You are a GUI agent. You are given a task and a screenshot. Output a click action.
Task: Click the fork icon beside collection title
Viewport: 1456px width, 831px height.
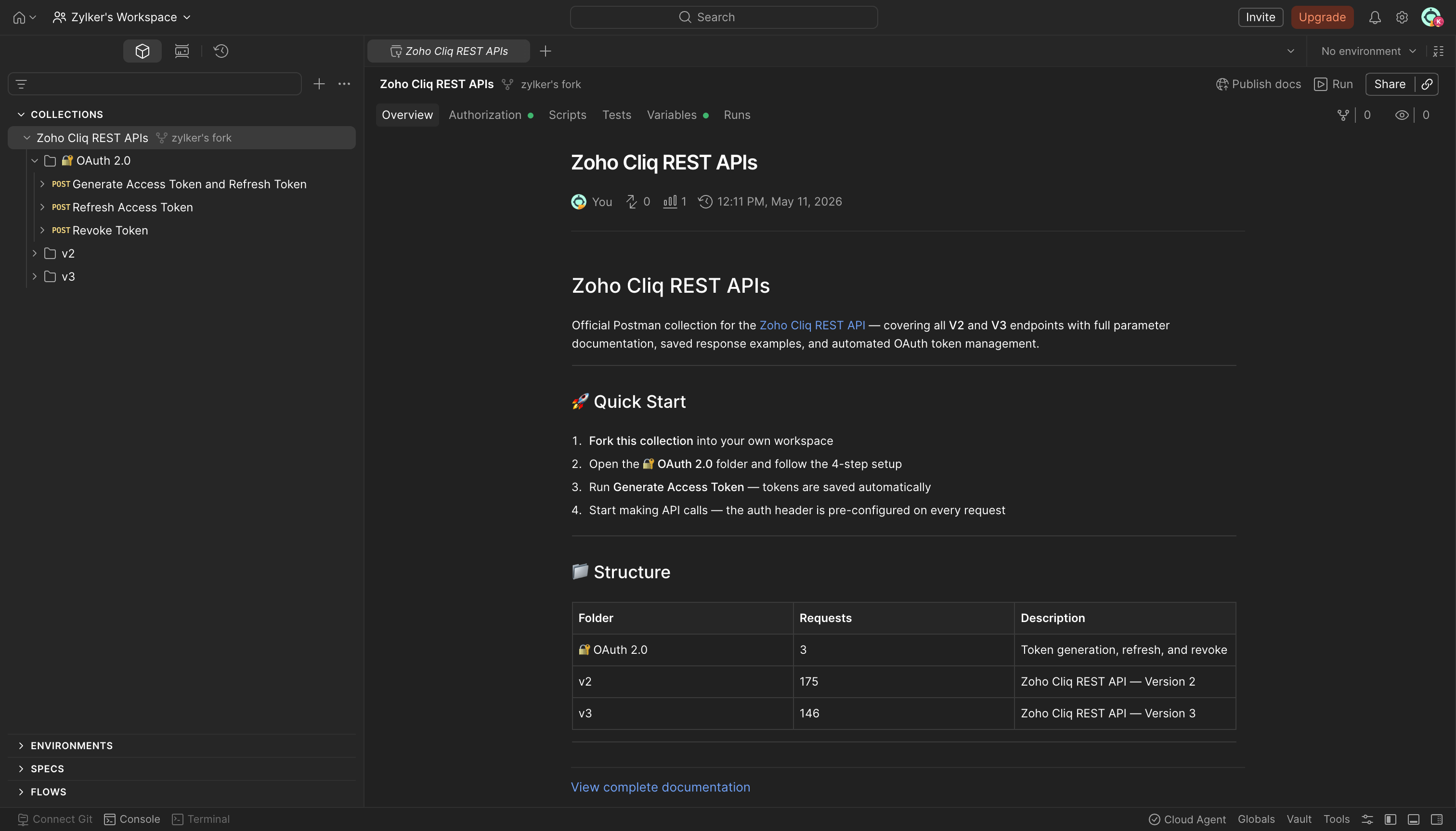click(x=507, y=84)
